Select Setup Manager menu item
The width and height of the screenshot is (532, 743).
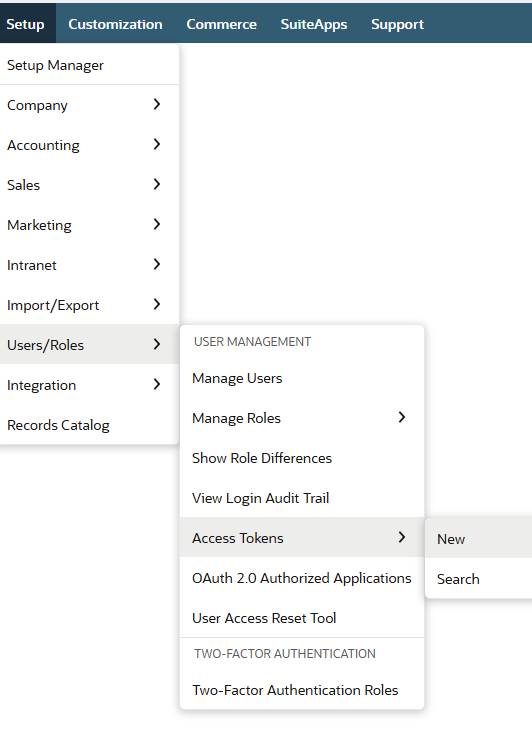coord(89,65)
